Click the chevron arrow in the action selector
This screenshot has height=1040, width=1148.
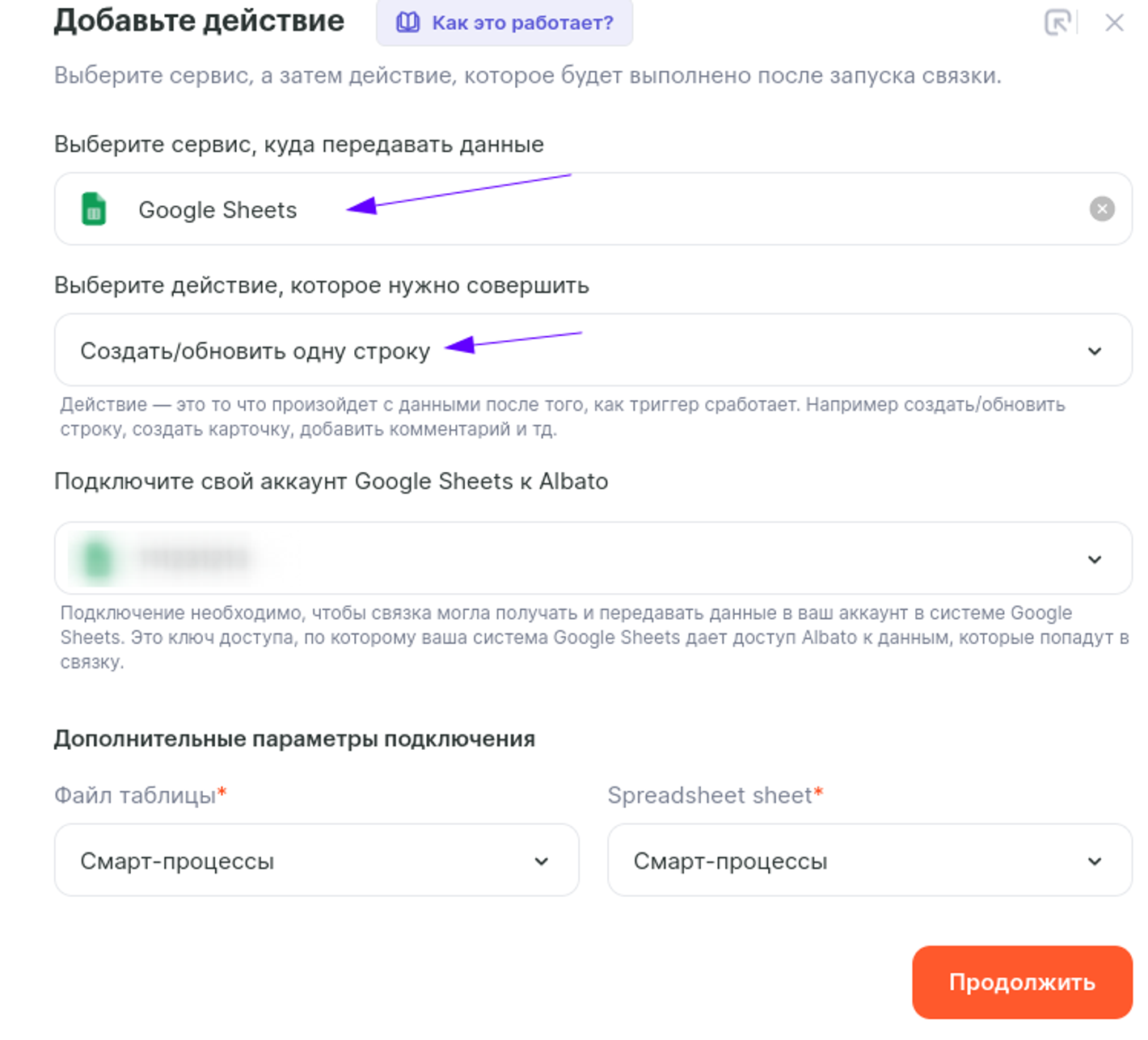[1094, 351]
